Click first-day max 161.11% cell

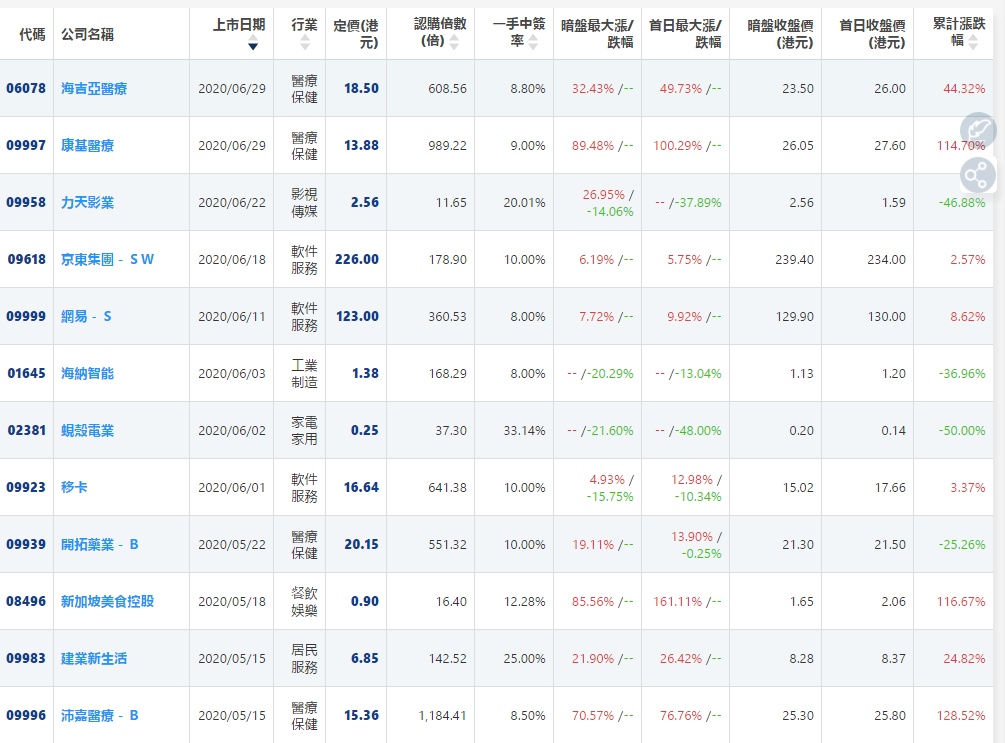tap(687, 601)
